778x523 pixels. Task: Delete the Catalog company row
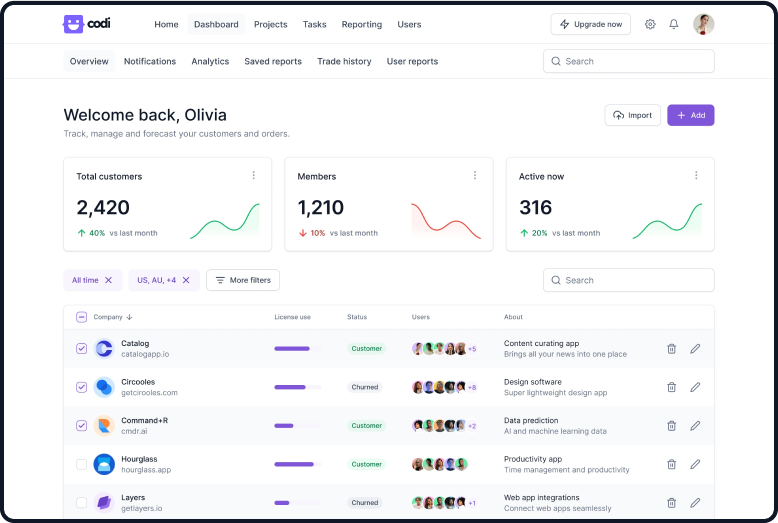click(x=671, y=349)
